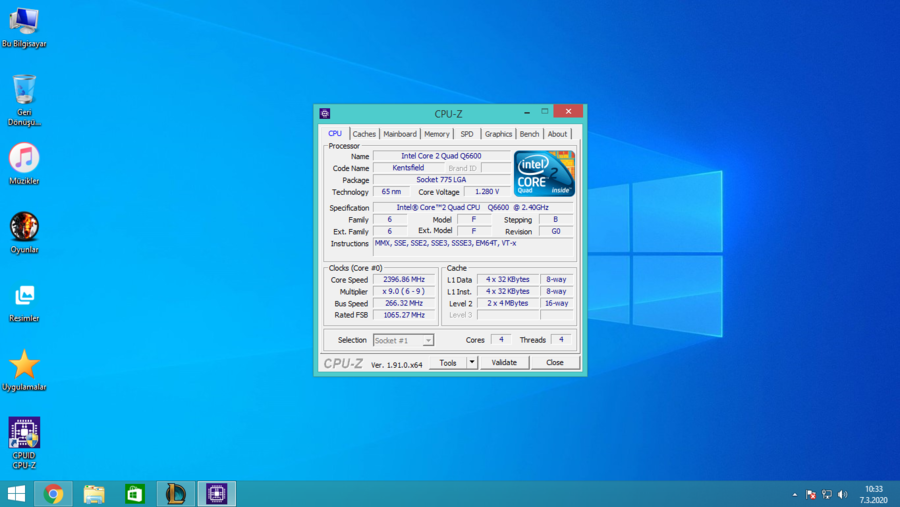Click the CPU-Z taskbar icon
The width and height of the screenshot is (900, 507).
(216, 494)
